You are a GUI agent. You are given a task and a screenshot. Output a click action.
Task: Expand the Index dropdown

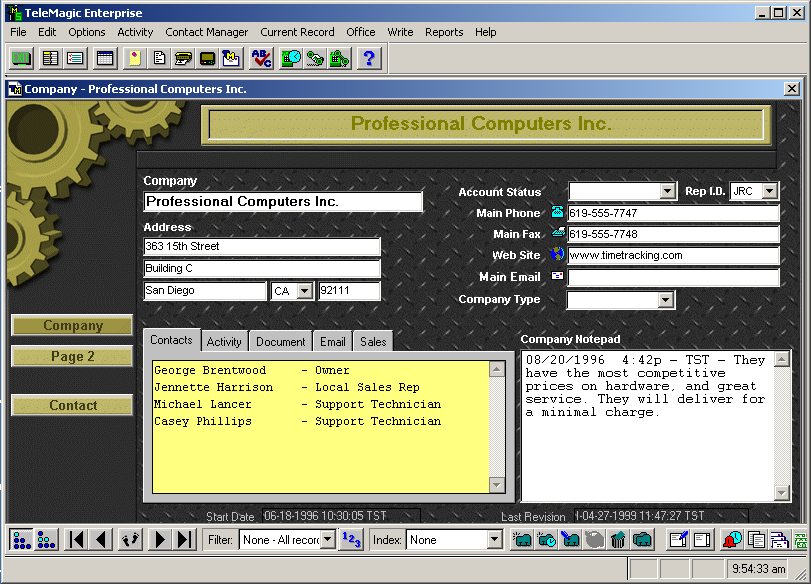click(494, 540)
